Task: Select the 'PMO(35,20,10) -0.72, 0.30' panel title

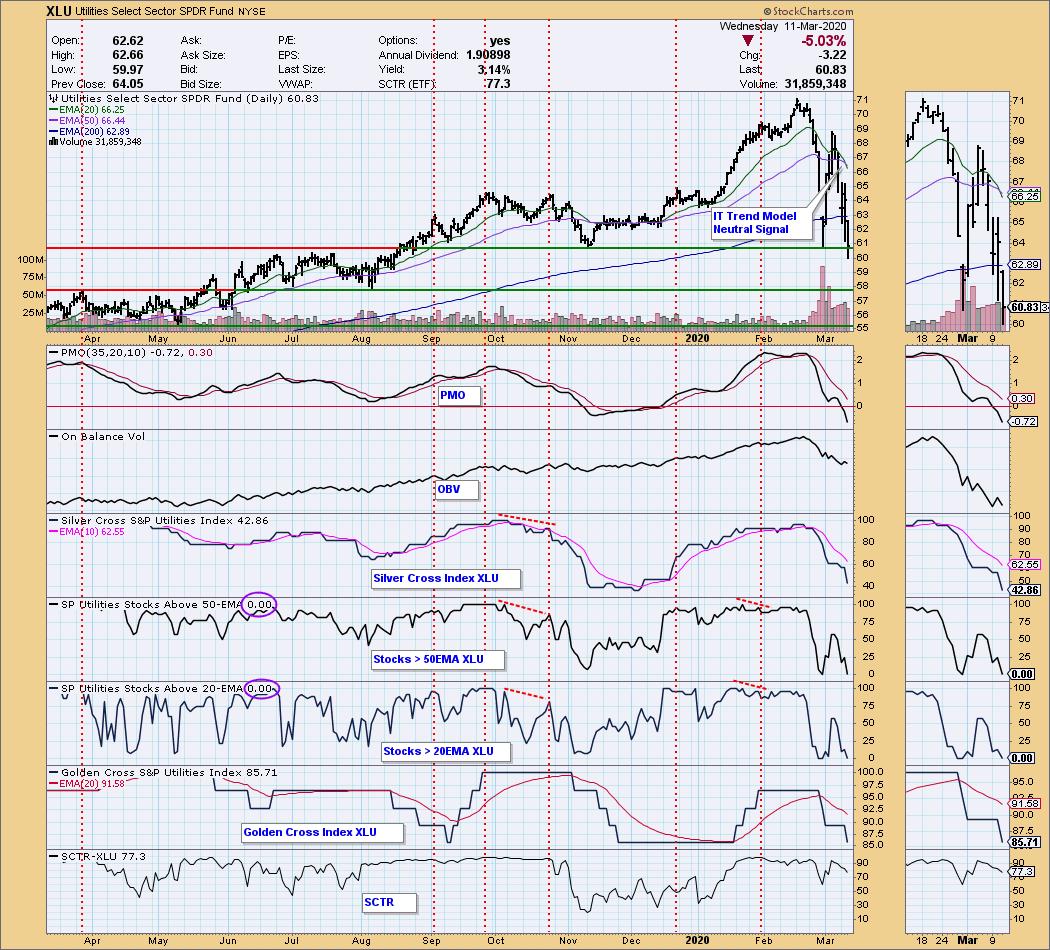Action: (131, 352)
